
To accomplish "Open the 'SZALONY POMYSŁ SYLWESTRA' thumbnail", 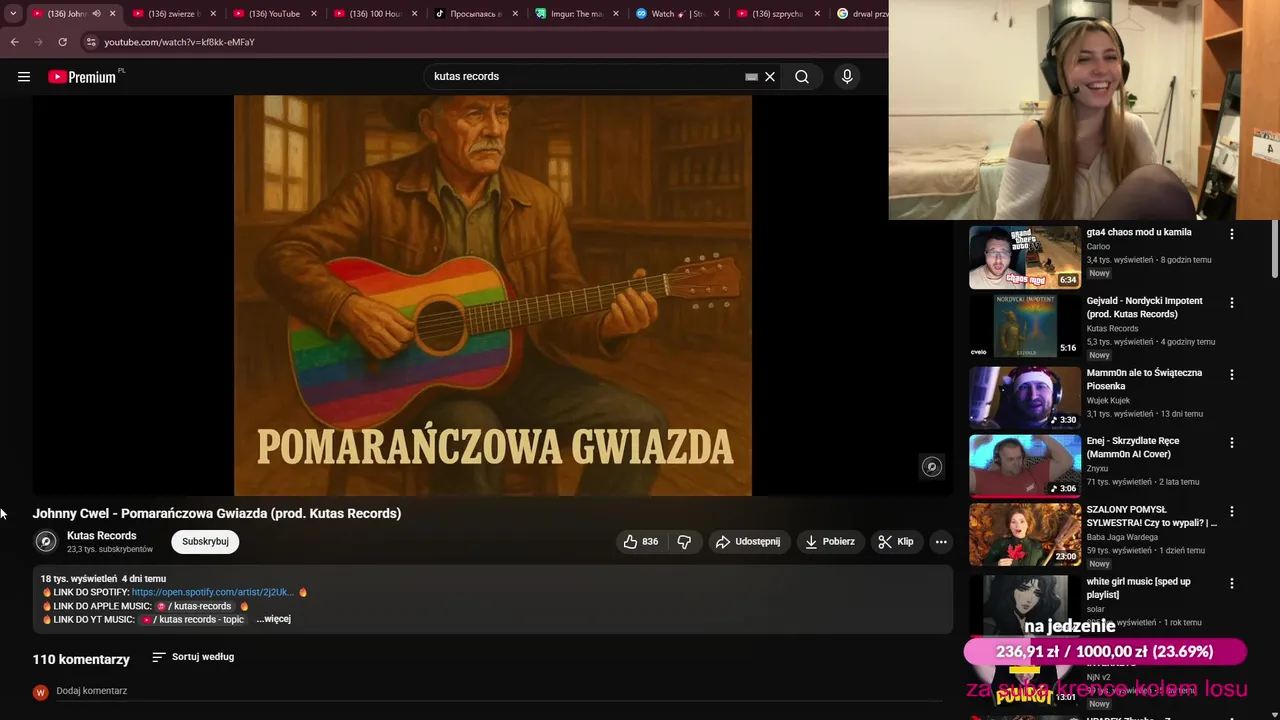I will (x=1024, y=535).
